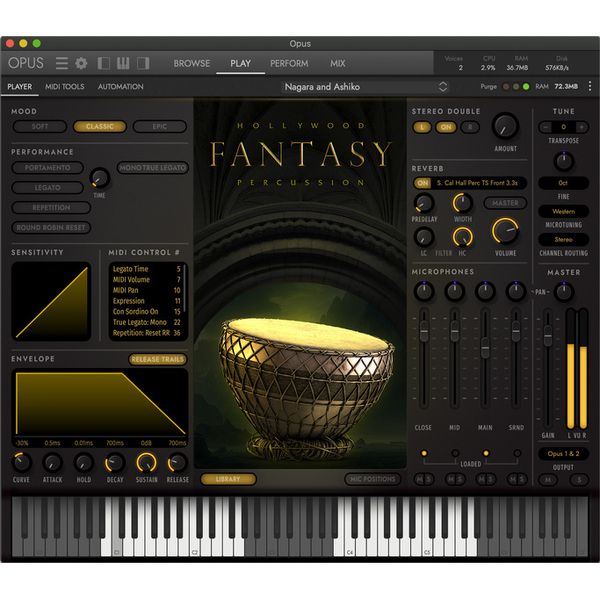
Task: Click the reverb LC filter knob
Action: coord(424,237)
